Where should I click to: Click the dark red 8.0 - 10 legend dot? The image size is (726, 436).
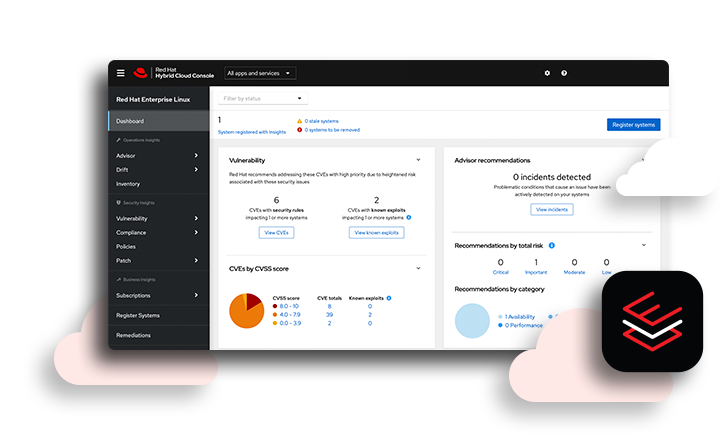coord(275,306)
